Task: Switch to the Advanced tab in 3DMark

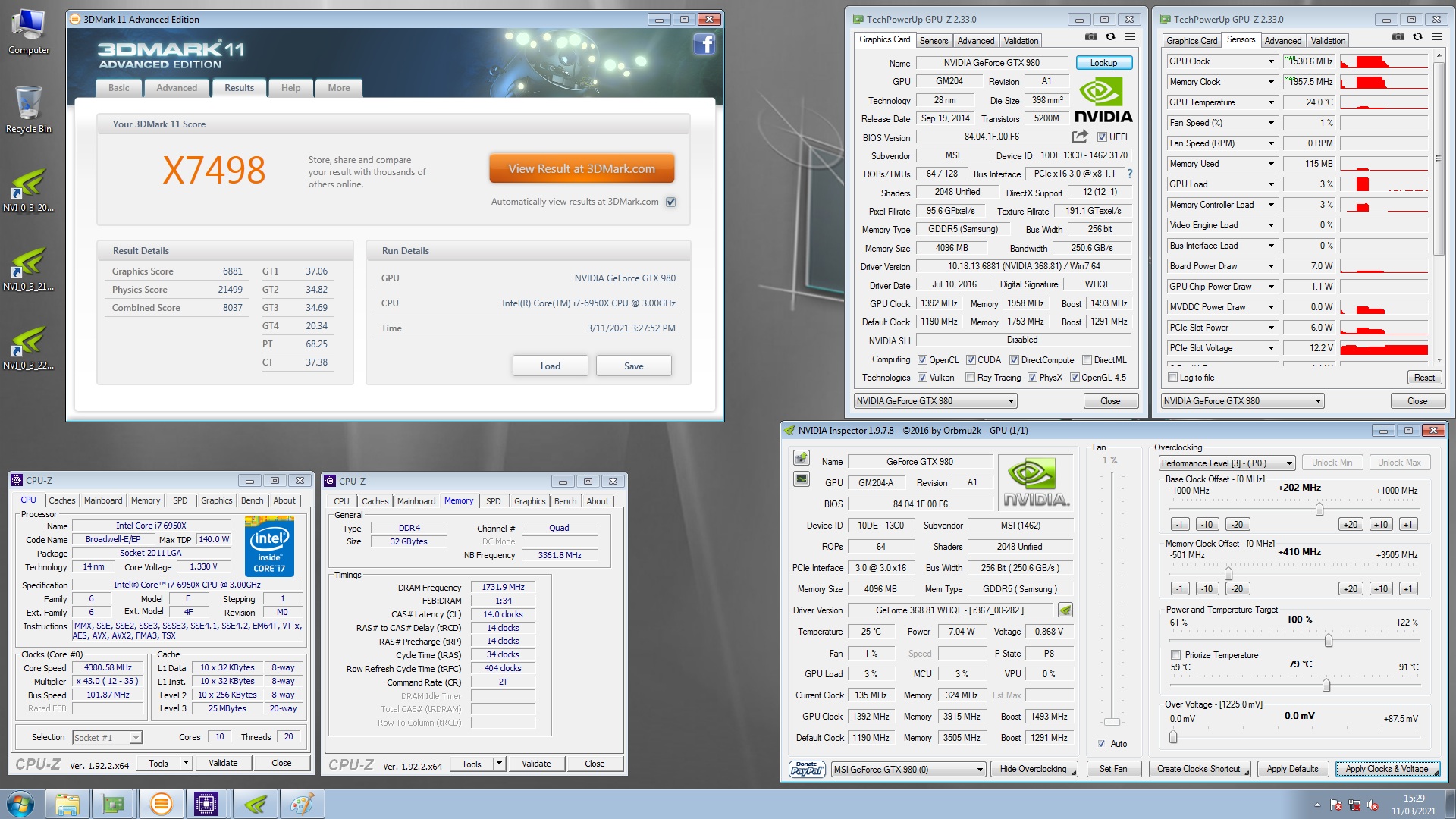Action: point(177,88)
